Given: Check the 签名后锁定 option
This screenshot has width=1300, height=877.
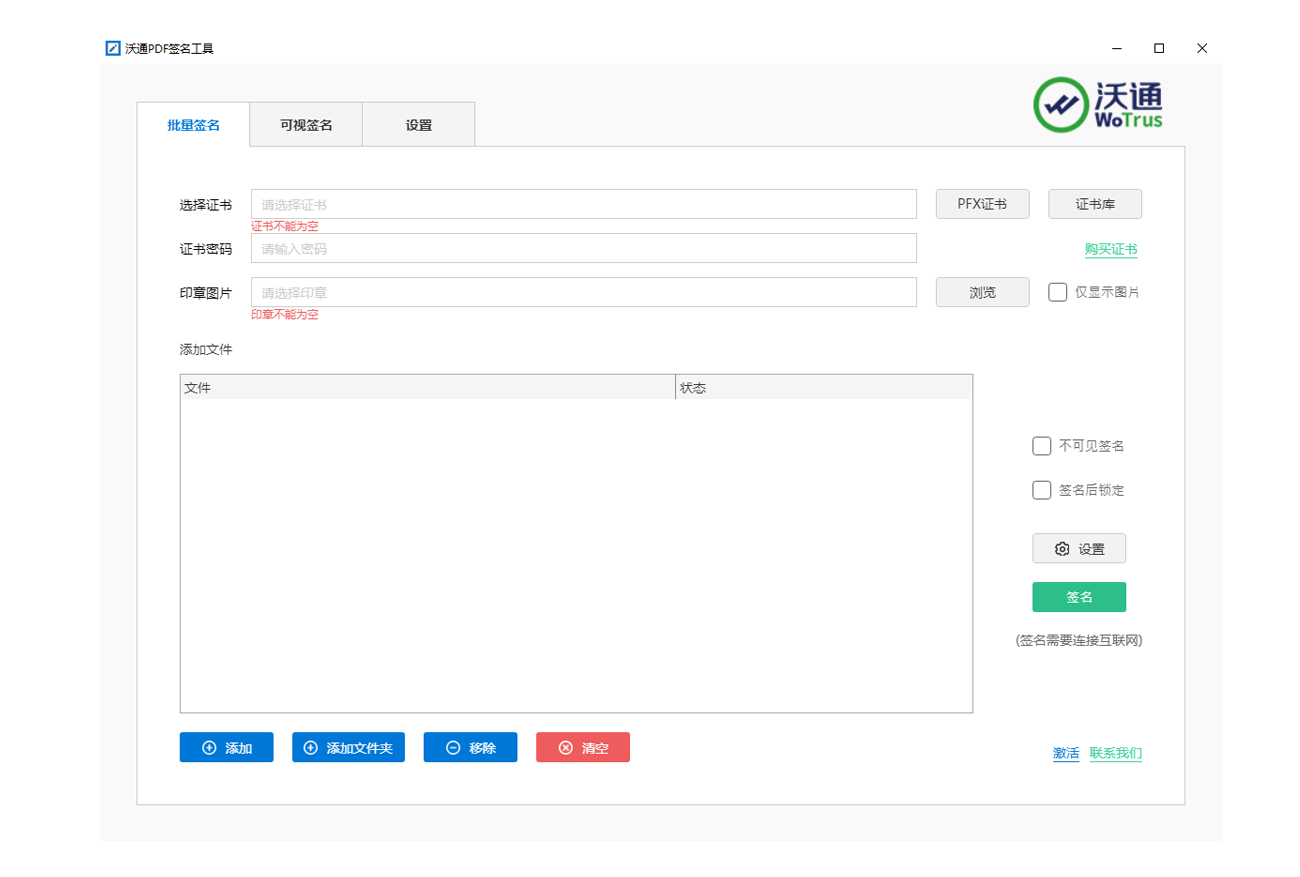Looking at the screenshot, I should [x=1041, y=490].
